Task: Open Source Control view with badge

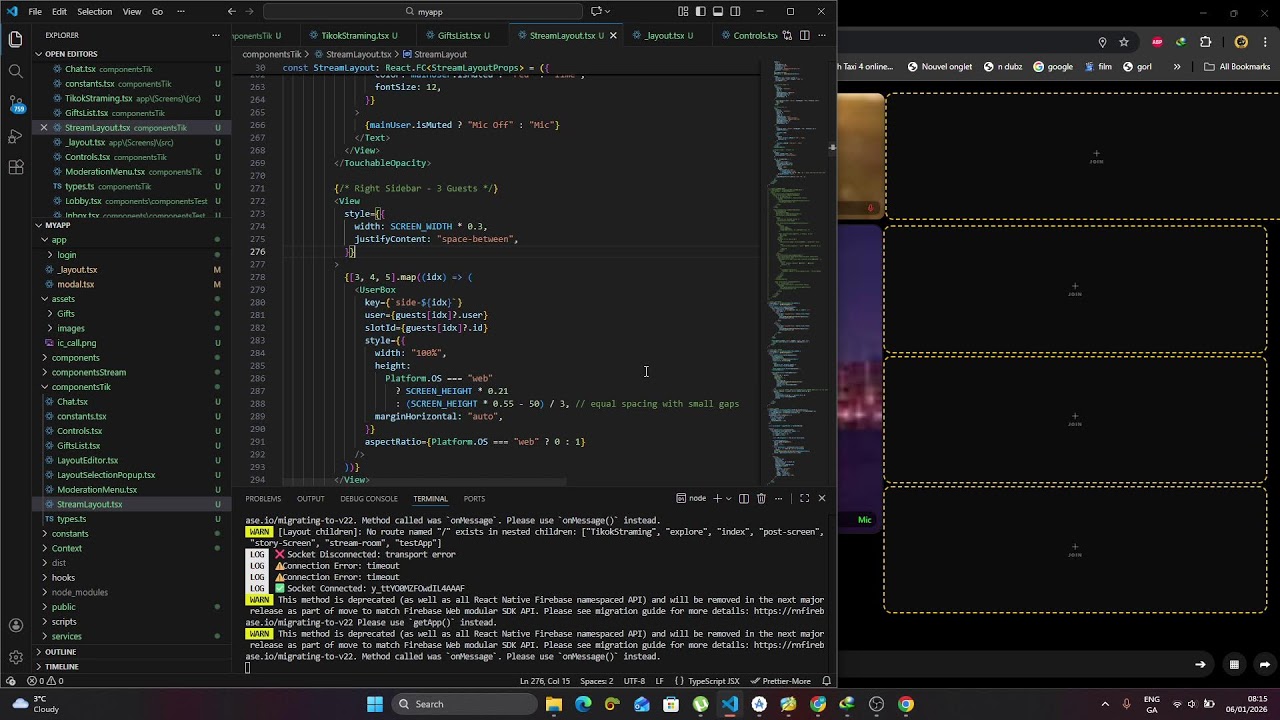Action: [x=15, y=103]
